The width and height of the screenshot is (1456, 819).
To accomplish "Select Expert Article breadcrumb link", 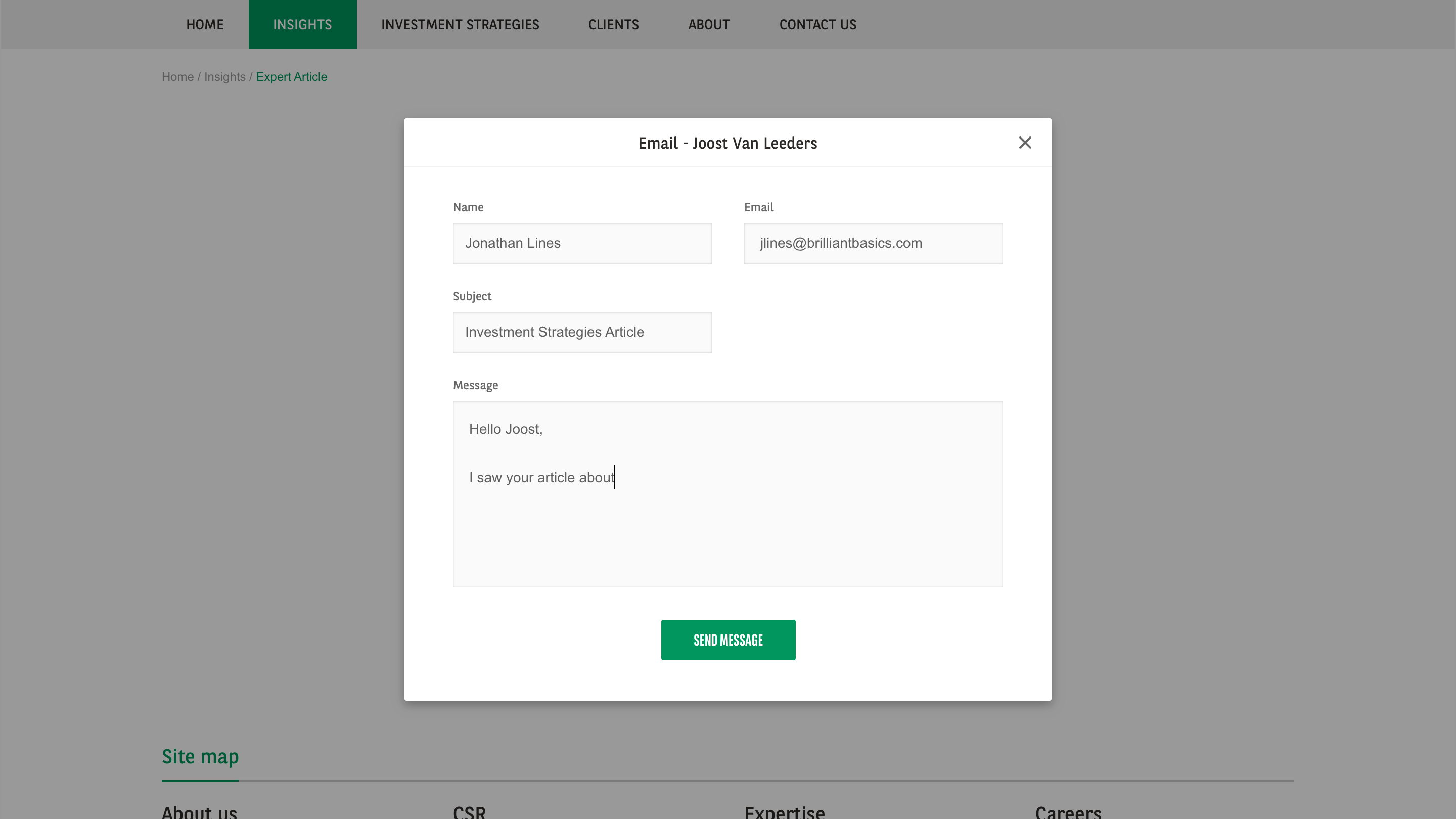I will [x=292, y=77].
